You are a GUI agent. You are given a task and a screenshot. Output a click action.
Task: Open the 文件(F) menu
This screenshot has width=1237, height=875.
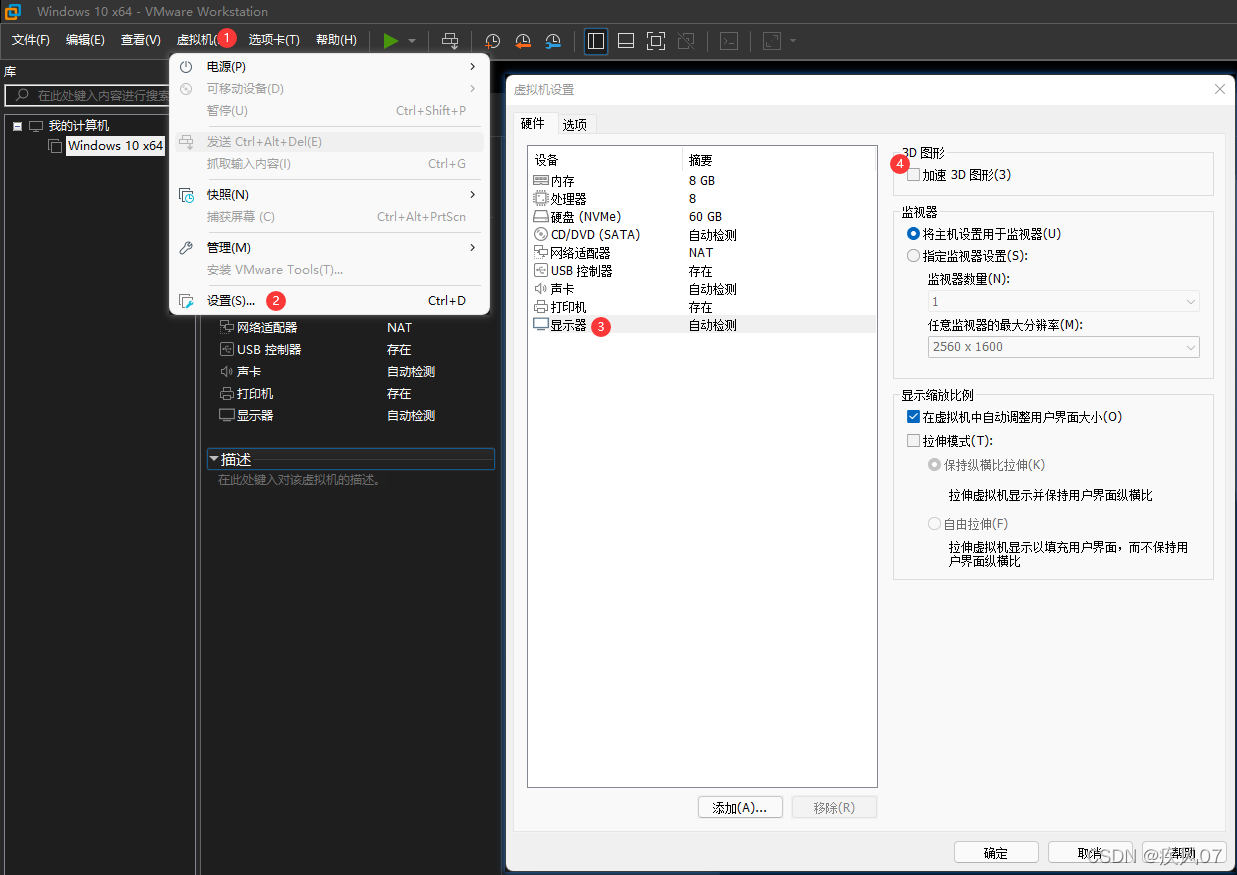[30, 40]
